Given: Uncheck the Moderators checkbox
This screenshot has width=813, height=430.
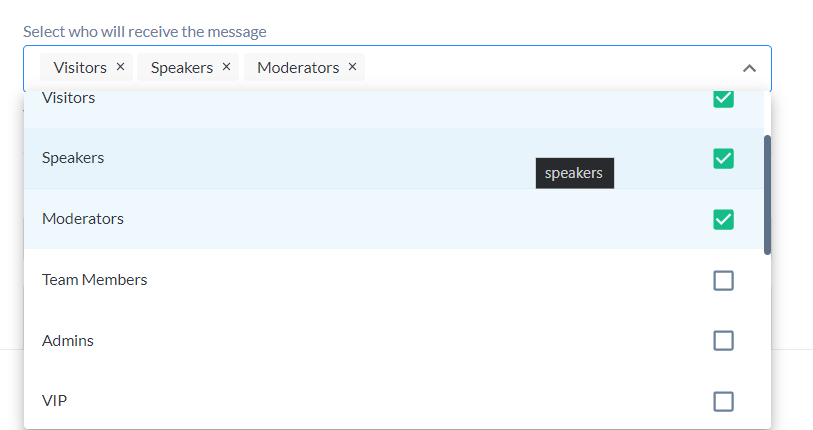Looking at the screenshot, I should click(723, 219).
